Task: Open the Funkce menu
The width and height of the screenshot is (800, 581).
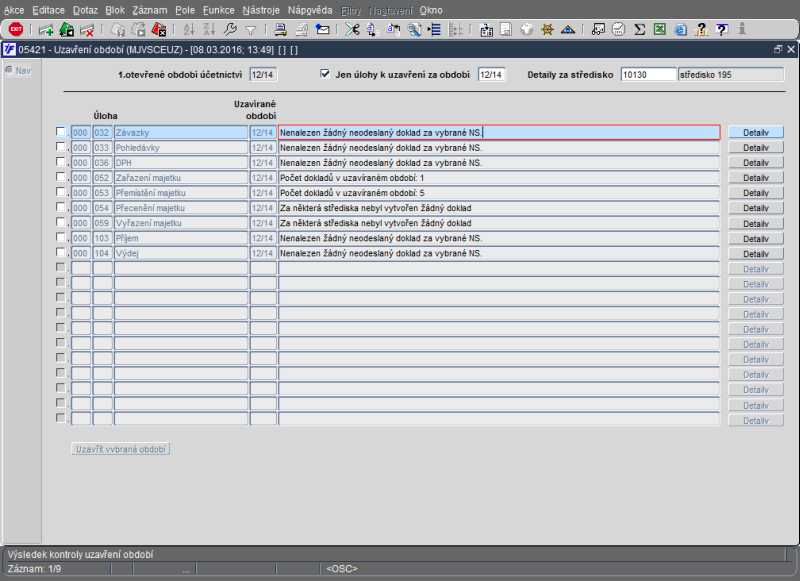Action: 218,10
